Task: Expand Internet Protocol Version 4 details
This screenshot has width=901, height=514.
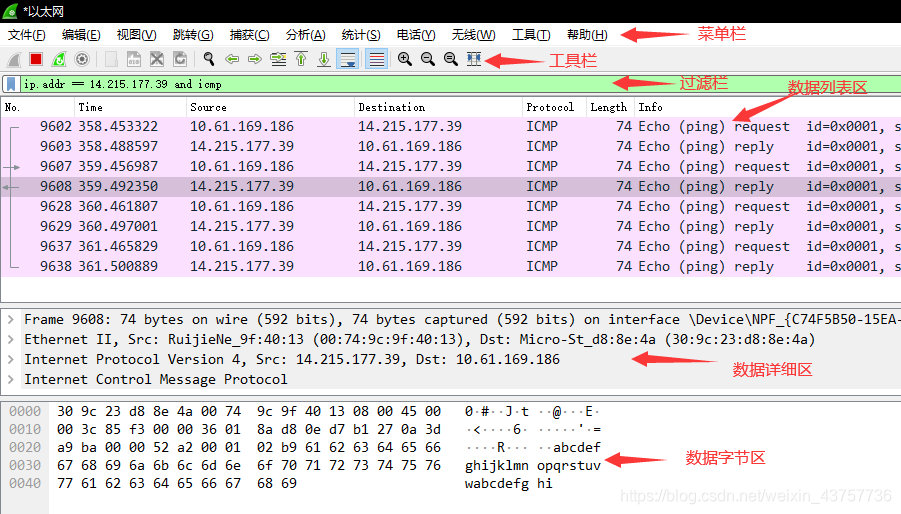Action: (x=10, y=360)
